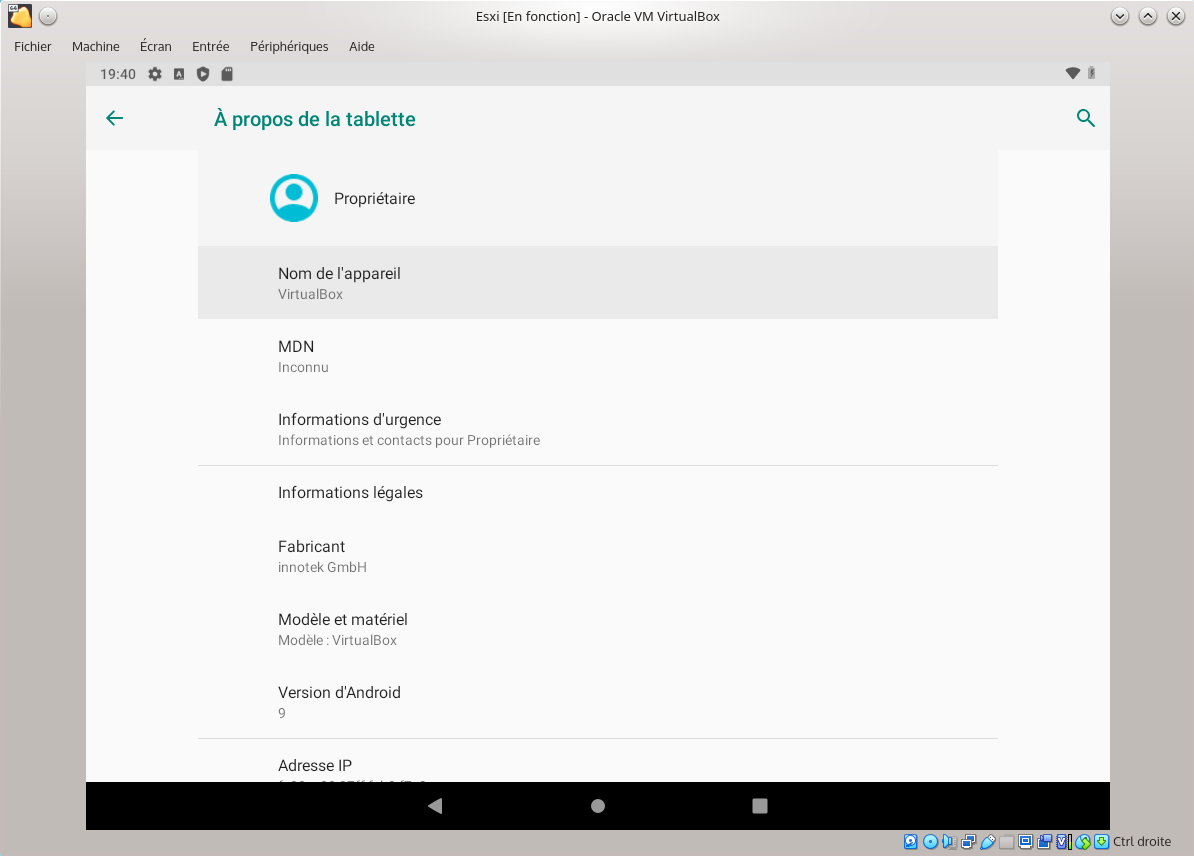Click the green arrow keyboard capture icon

tap(1101, 842)
